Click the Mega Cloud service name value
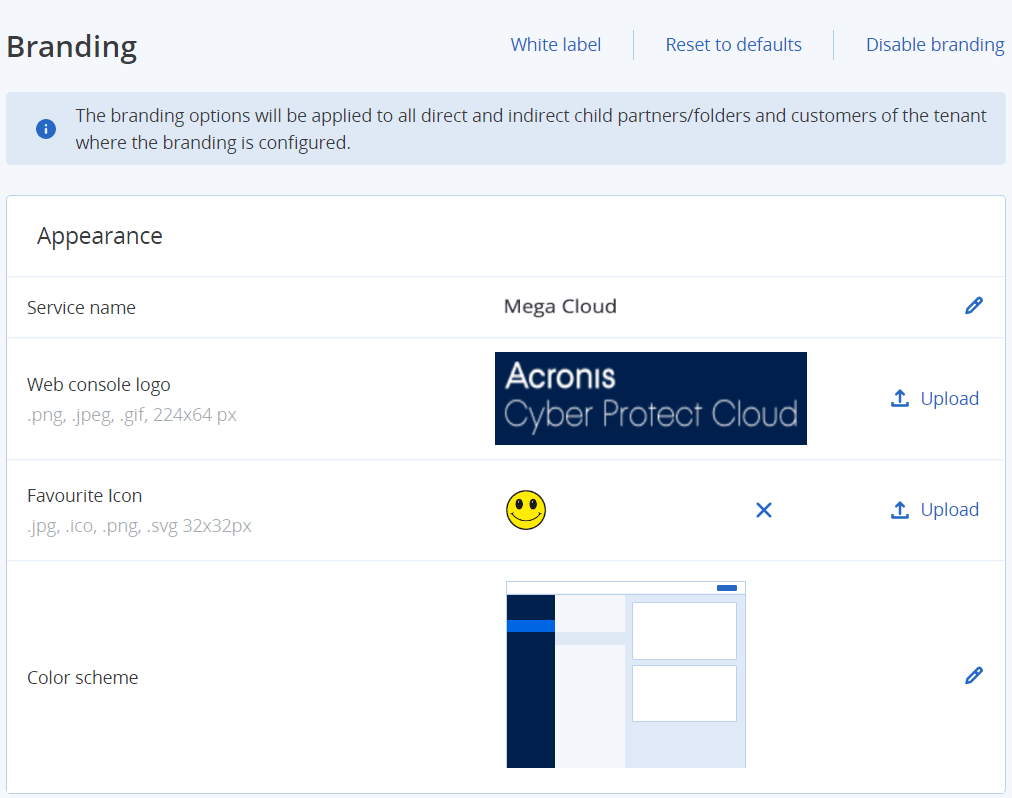1012x798 pixels. [x=560, y=307]
